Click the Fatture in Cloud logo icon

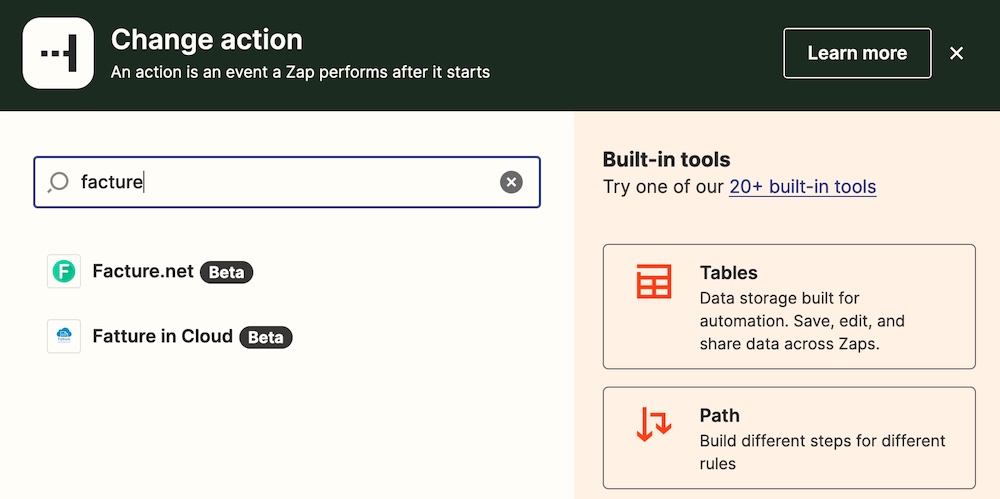tap(64, 336)
